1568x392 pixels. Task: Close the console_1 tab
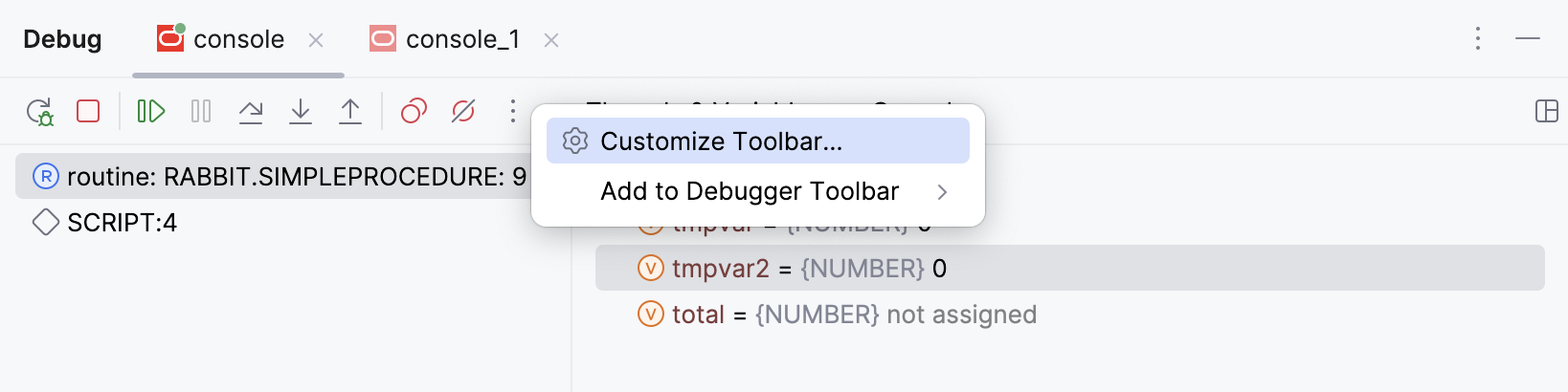[551, 40]
